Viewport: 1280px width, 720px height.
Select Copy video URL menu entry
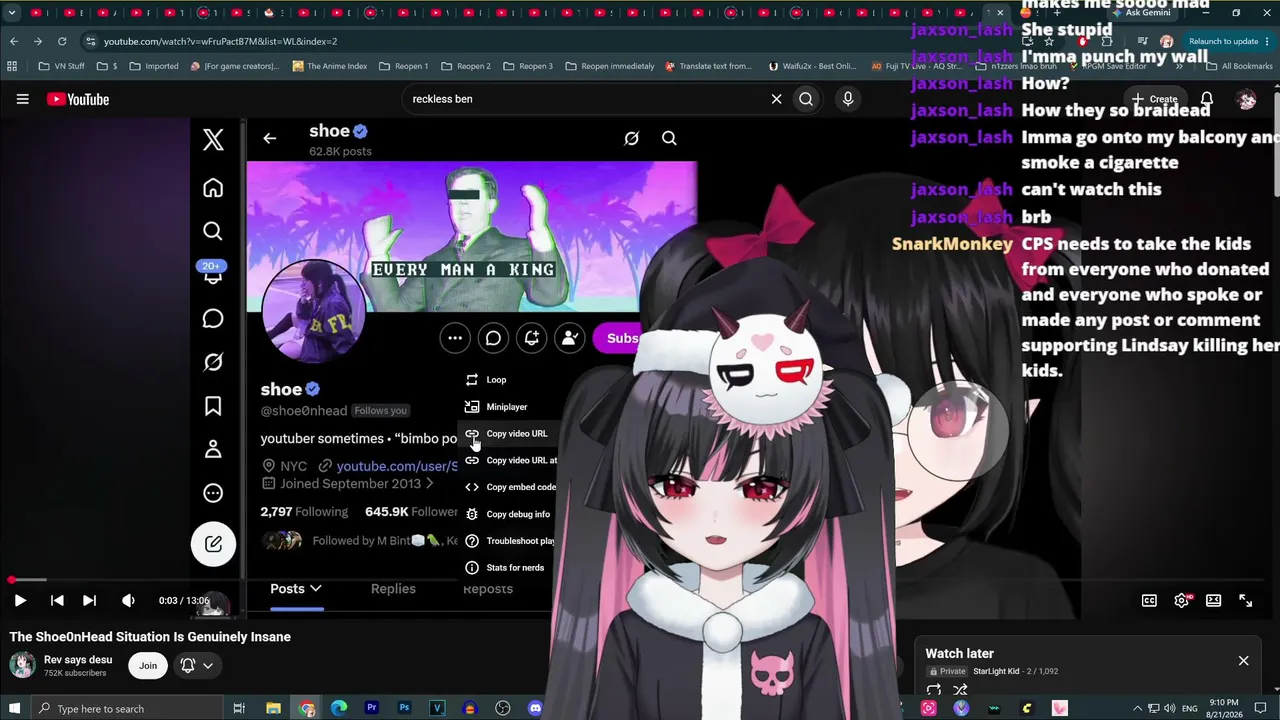(509, 434)
